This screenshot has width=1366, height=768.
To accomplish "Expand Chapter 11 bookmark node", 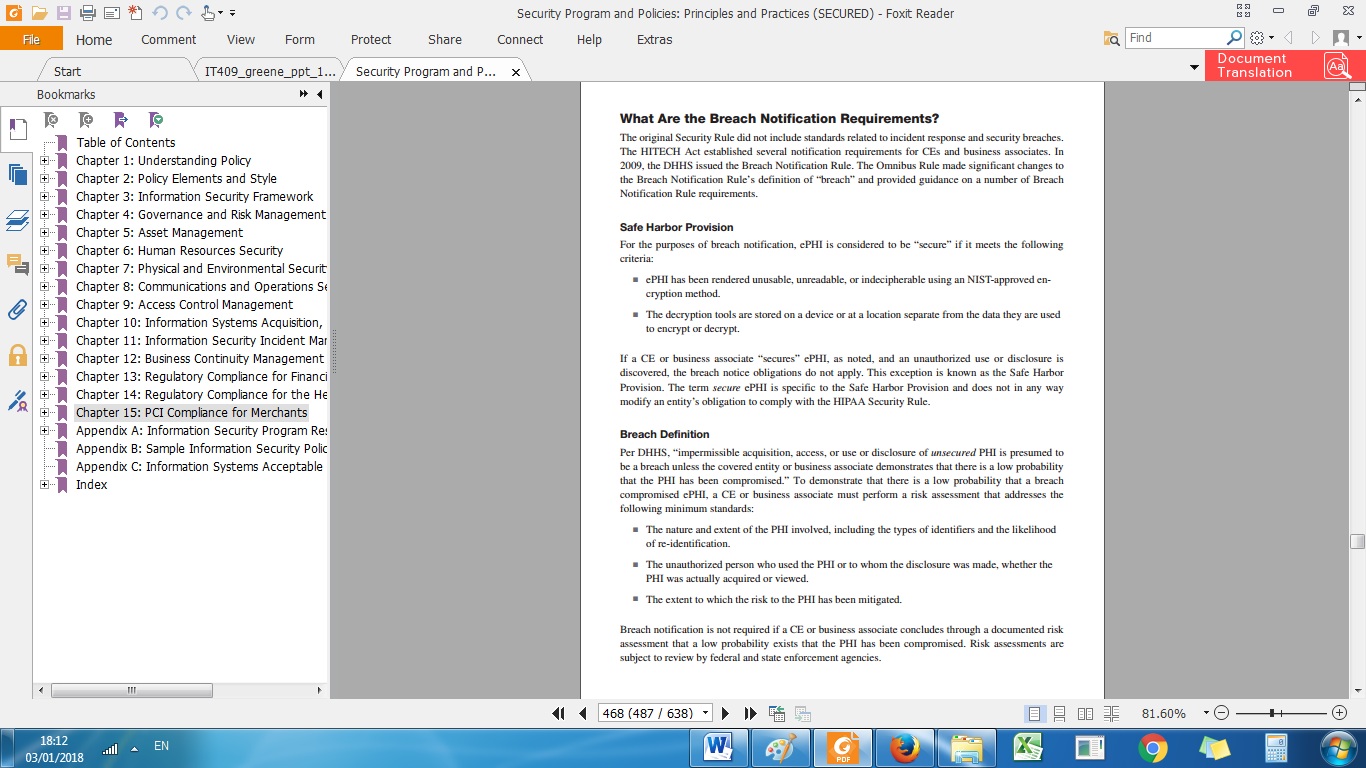I will [x=45, y=341].
